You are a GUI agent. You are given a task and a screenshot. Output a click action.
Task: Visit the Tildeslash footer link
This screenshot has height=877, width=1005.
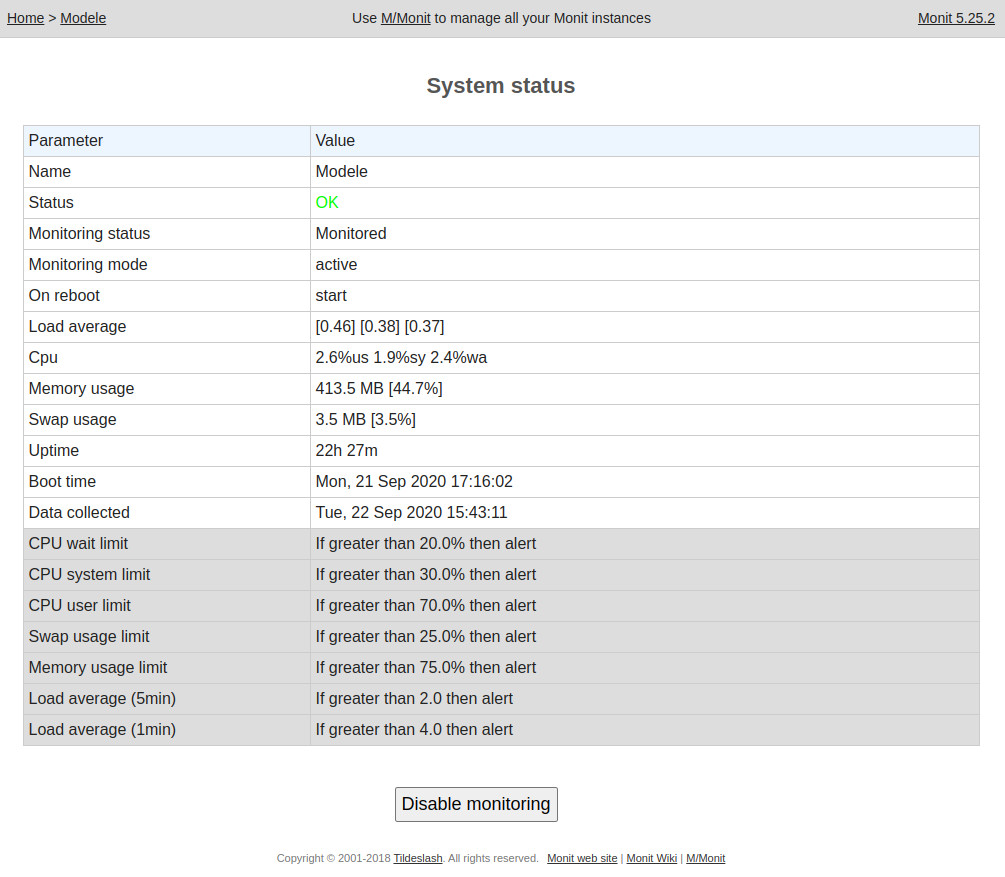pyautogui.click(x=418, y=858)
